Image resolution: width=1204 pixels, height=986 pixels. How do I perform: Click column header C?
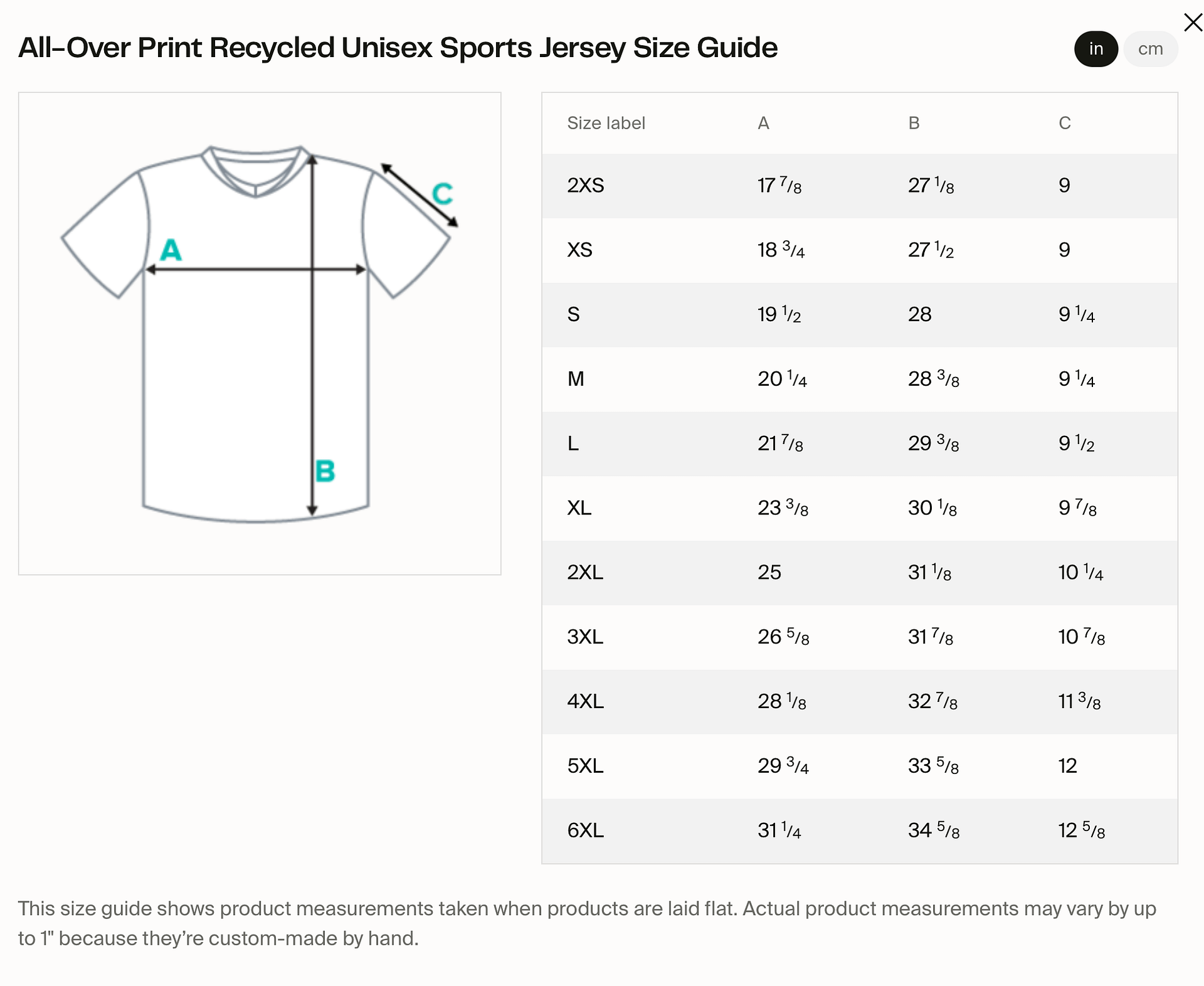point(1064,123)
